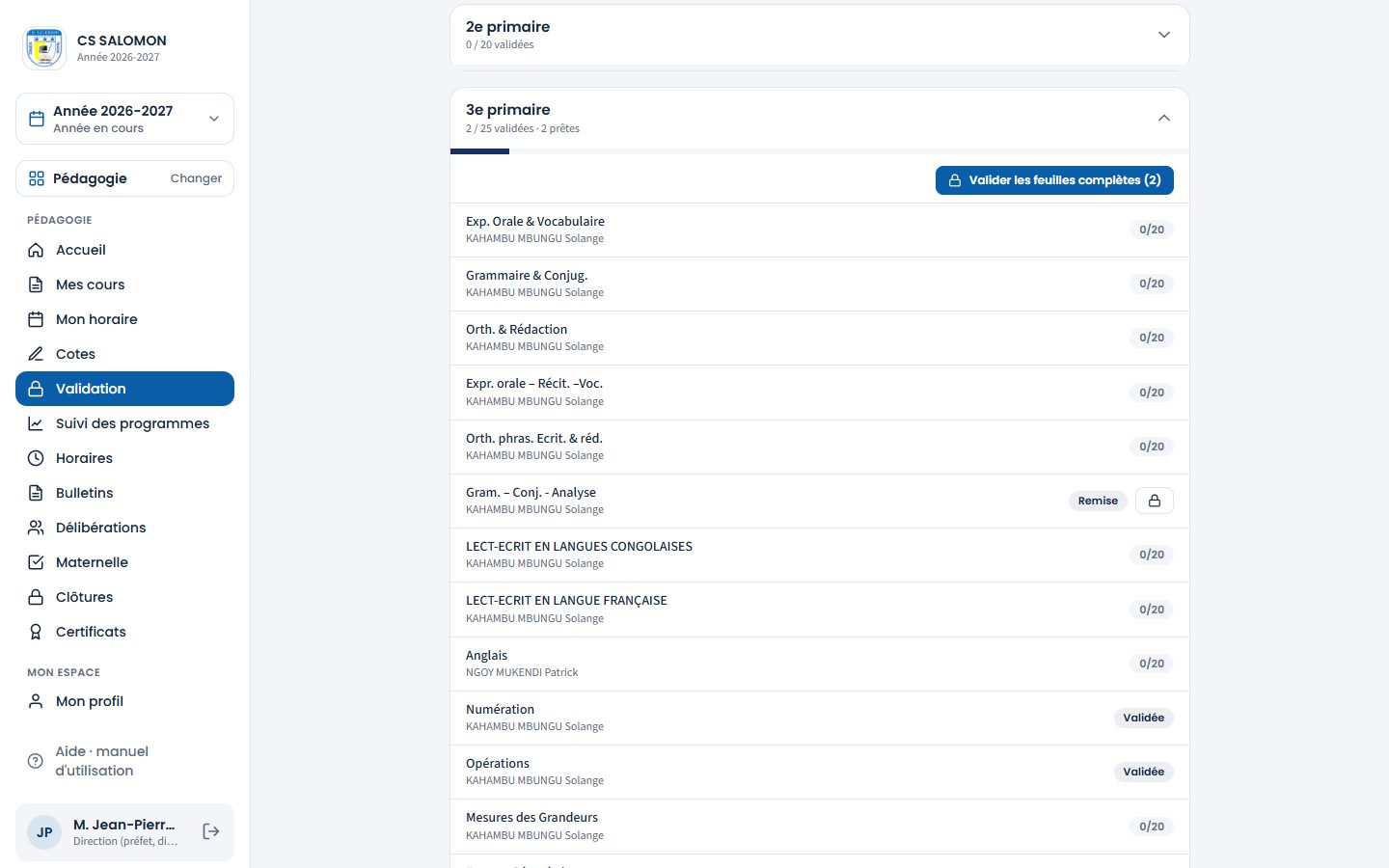Click Validée badge on Numération row
This screenshot has width=1389, height=868.
(x=1144, y=718)
